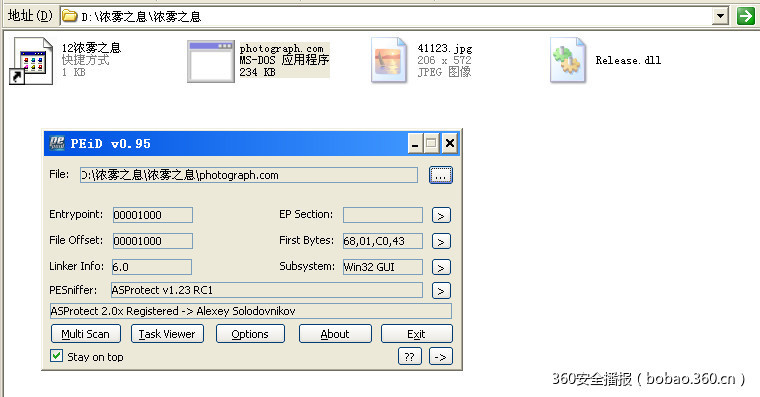Select the 12浓雾之息 shortcut icon
Viewport: 760px width, 397px height.
click(x=31, y=61)
